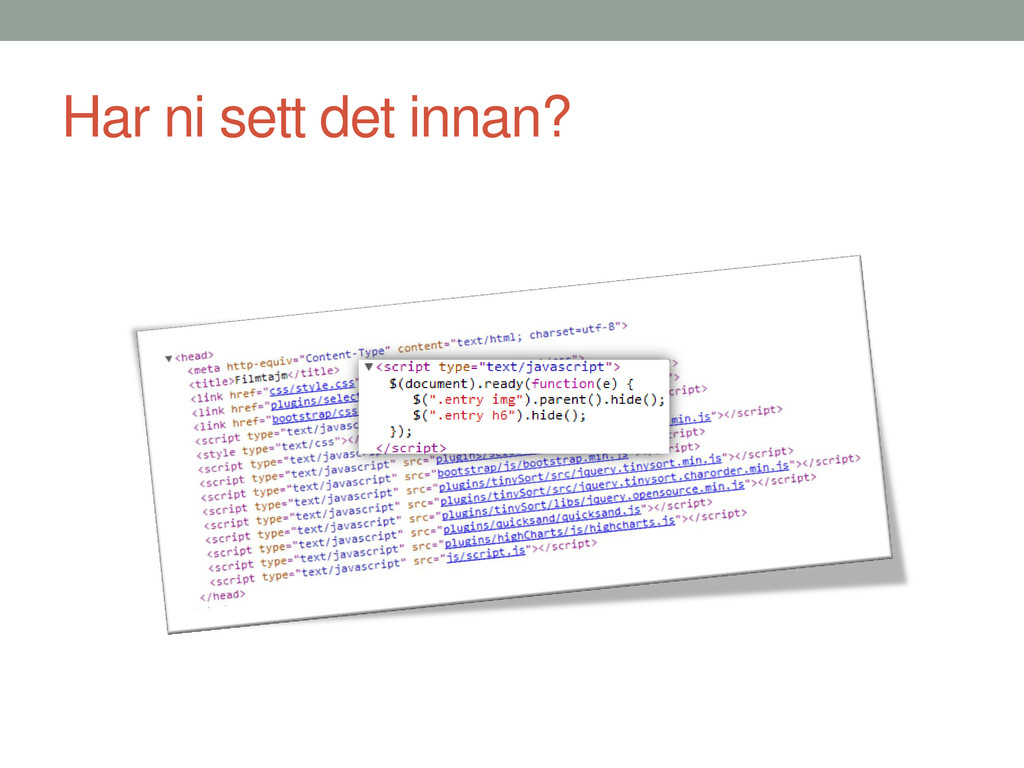Click the slide title 'Har ni sett det innan?'
This screenshot has width=1024, height=768.
click(x=317, y=117)
